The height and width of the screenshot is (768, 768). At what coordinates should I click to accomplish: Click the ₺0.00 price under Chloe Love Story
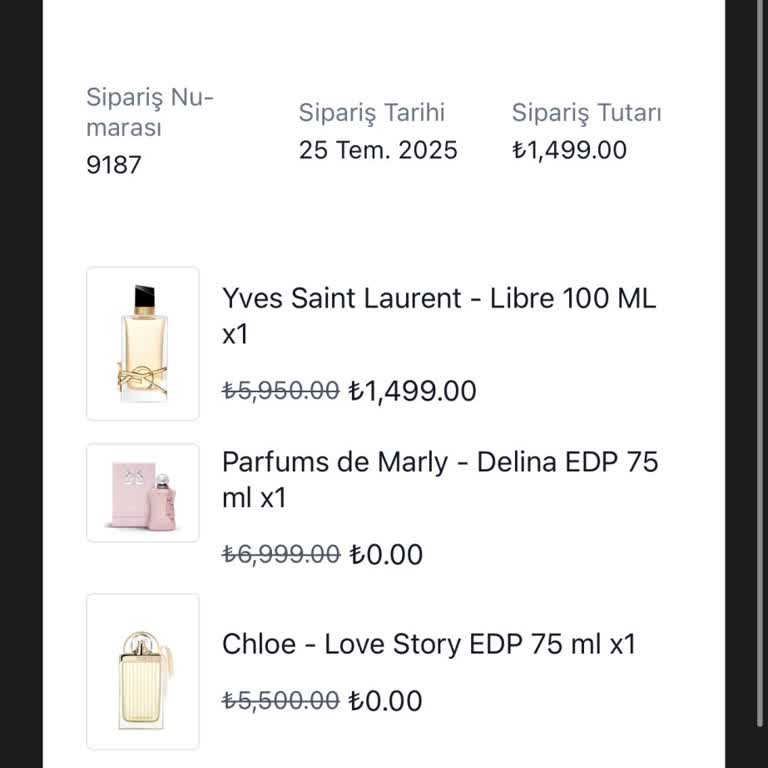pyautogui.click(x=386, y=701)
